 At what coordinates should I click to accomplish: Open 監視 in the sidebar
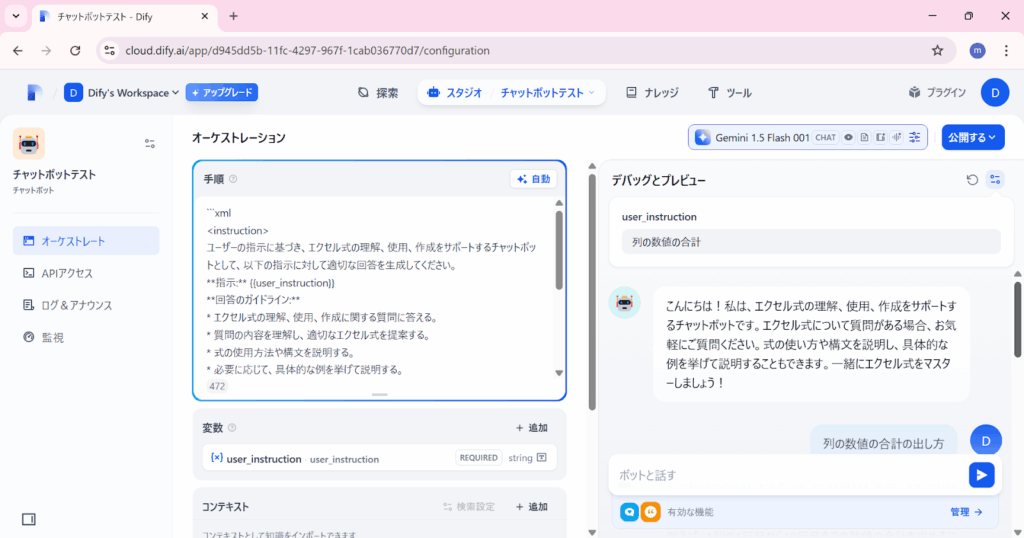click(x=86, y=337)
